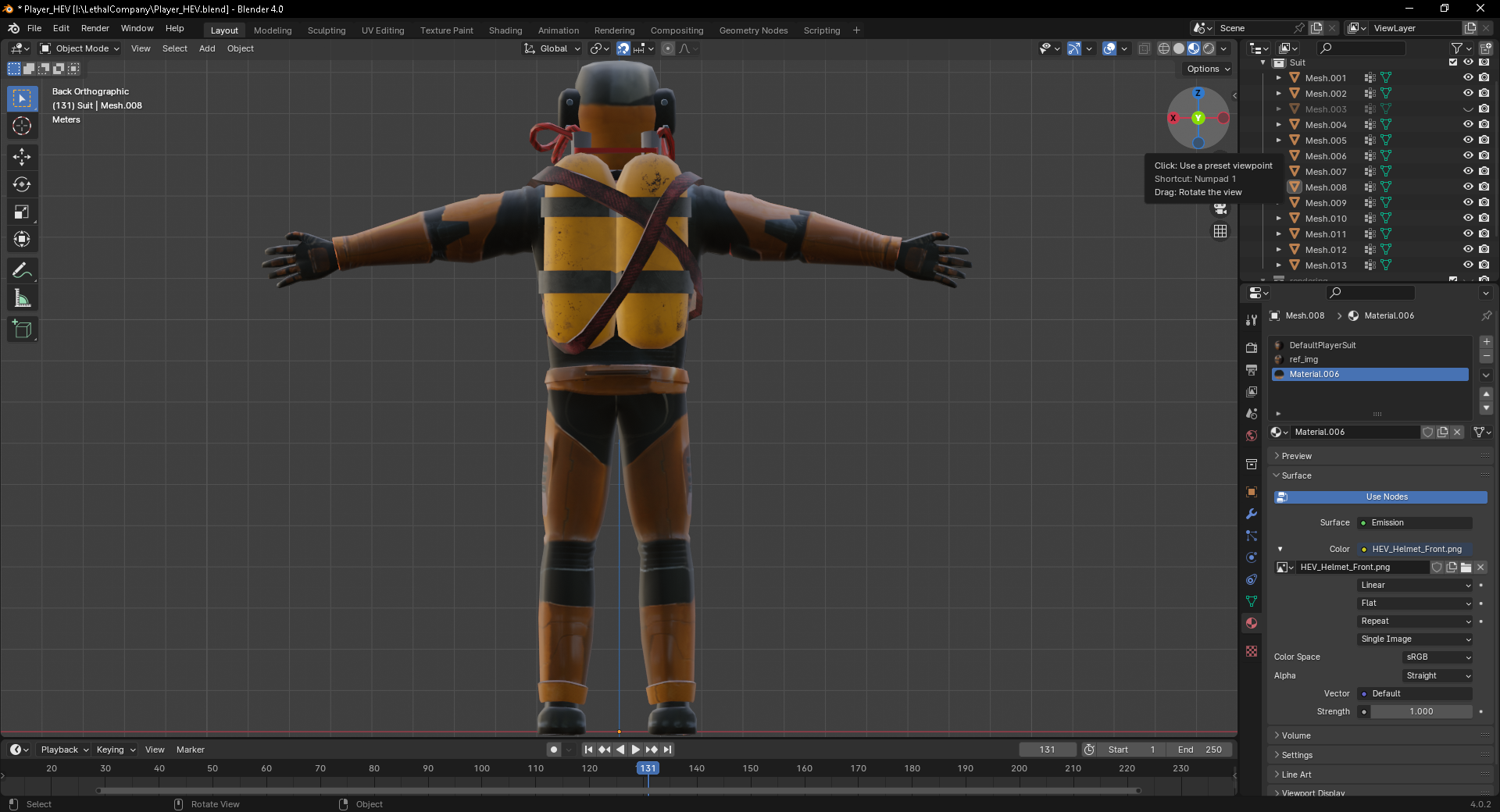Uncheck the Suit collection exclude checkbox
This screenshot has width=1500, height=812.
pyautogui.click(x=1453, y=62)
